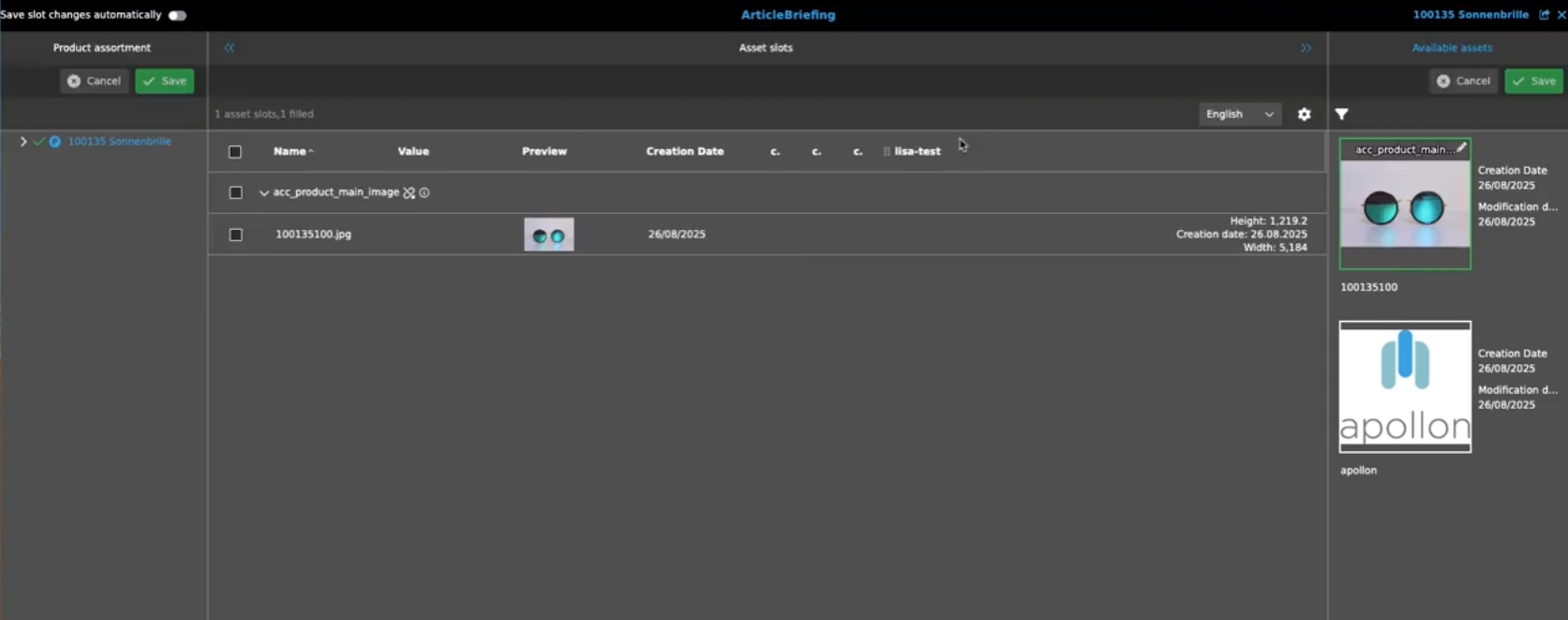Save changes in Available assets panel
The width and height of the screenshot is (1568, 620).
(x=1534, y=81)
